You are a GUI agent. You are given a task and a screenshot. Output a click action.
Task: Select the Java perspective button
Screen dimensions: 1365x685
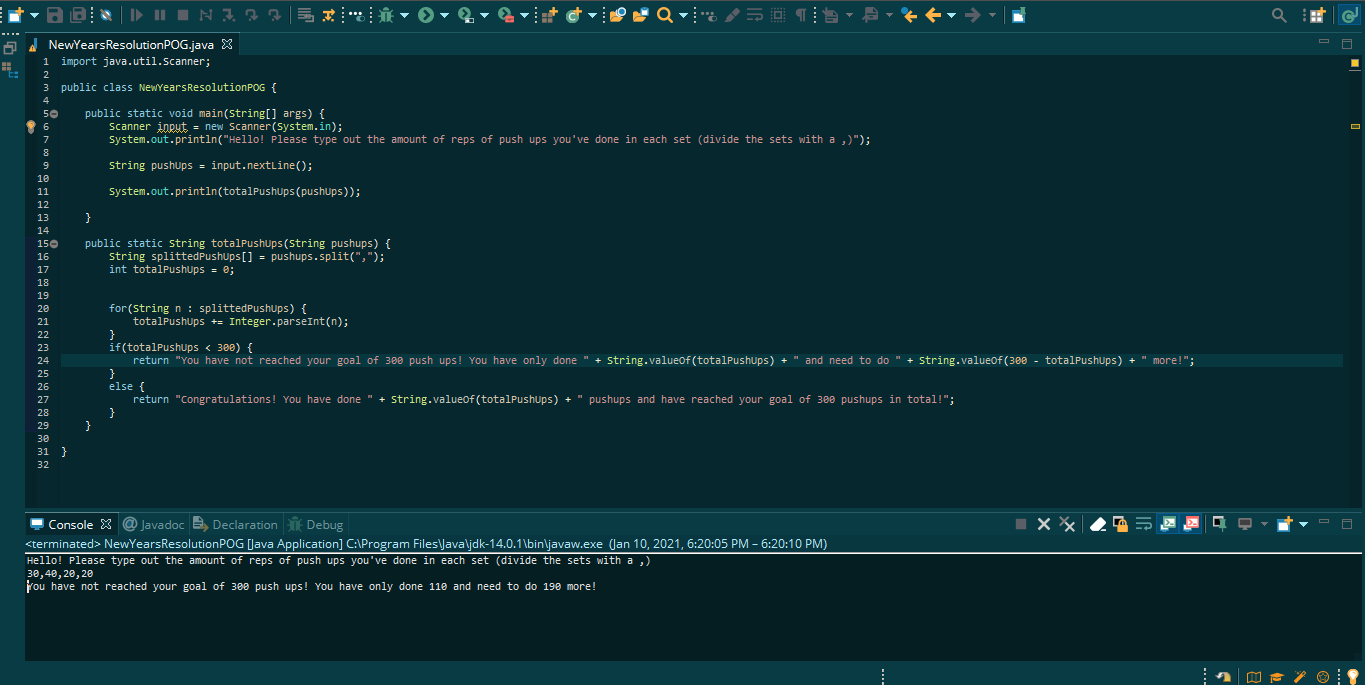[1349, 15]
